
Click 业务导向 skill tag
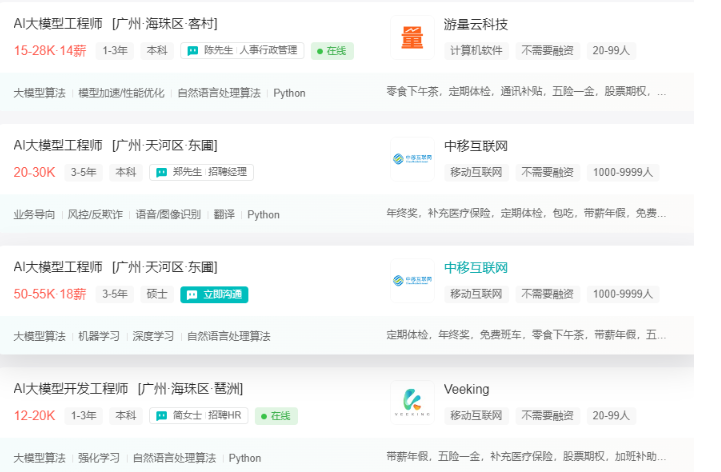coord(34,215)
